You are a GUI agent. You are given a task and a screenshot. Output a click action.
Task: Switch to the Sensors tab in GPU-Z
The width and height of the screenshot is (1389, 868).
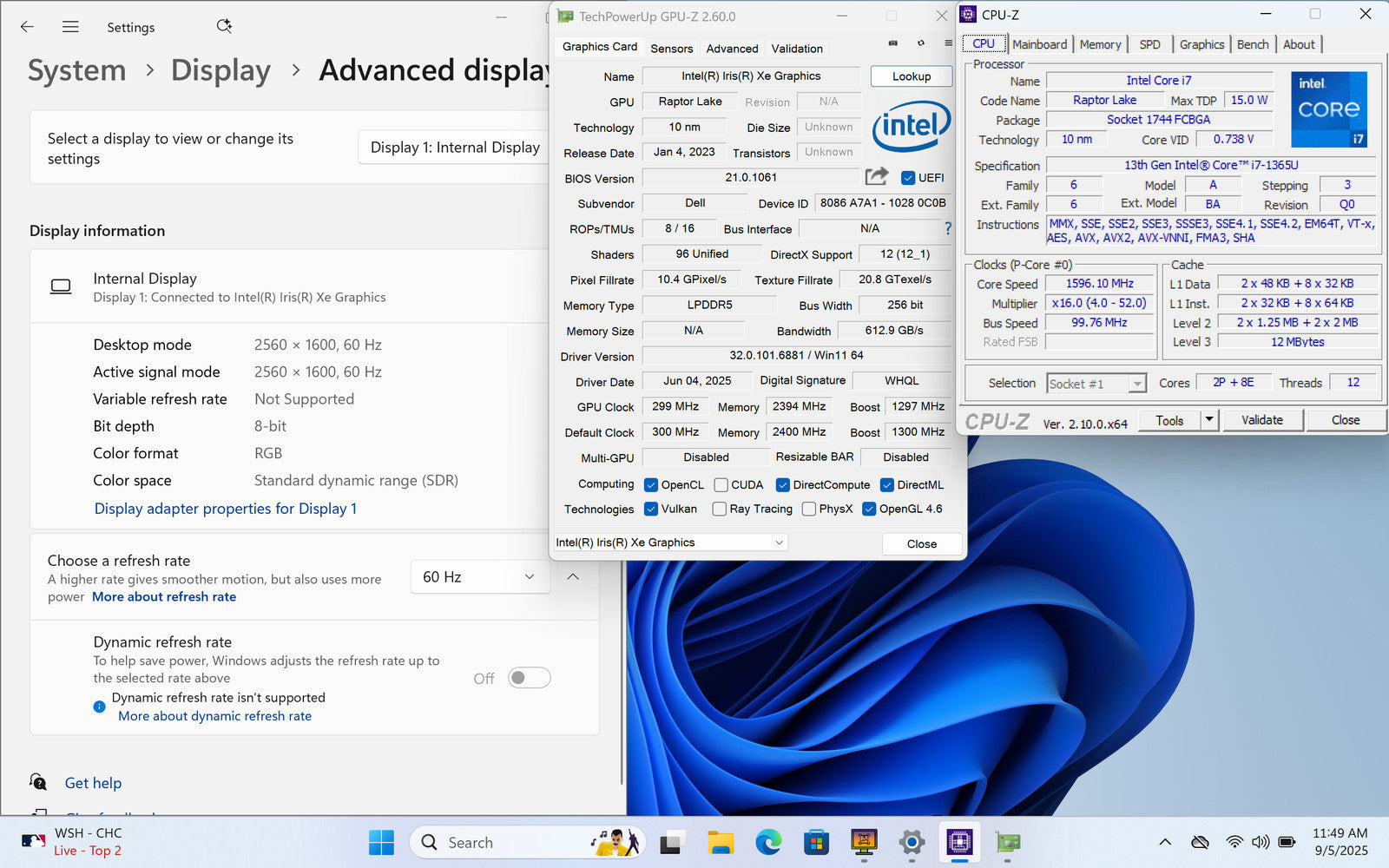(x=671, y=49)
